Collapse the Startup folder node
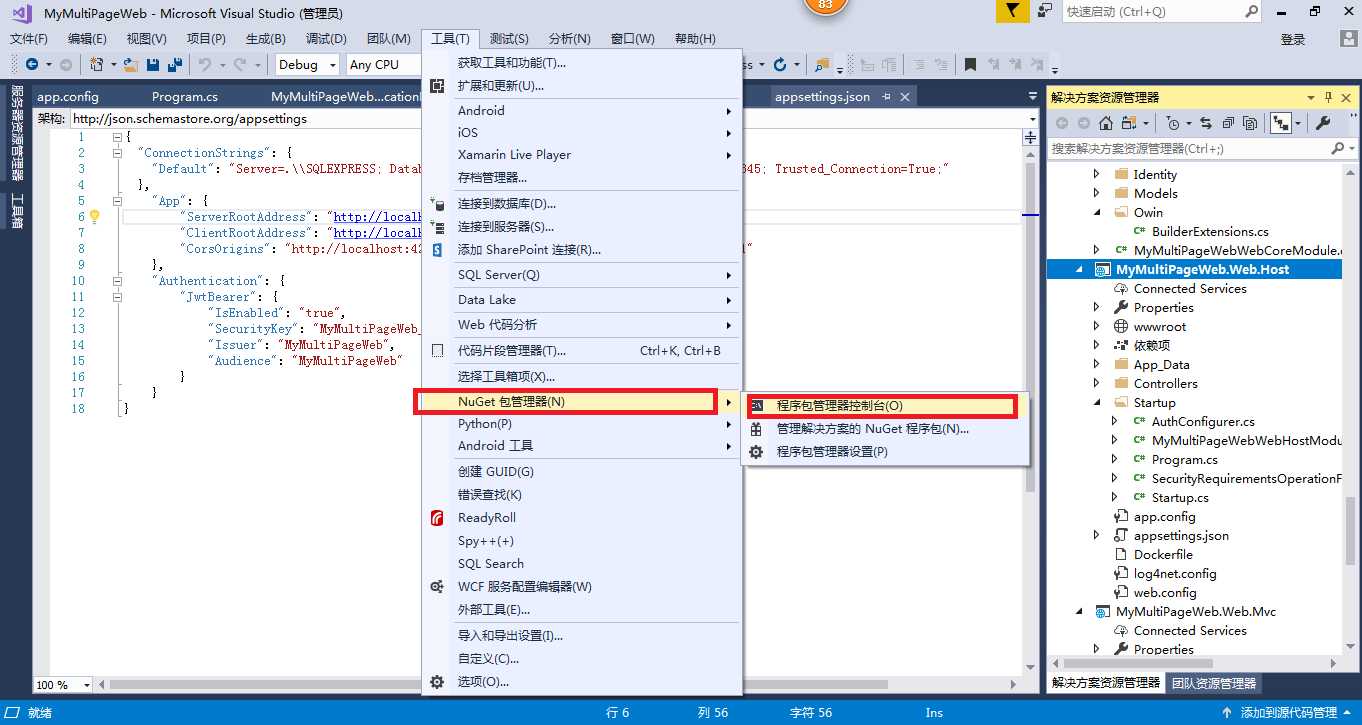The image size is (1362, 725). (x=1097, y=402)
